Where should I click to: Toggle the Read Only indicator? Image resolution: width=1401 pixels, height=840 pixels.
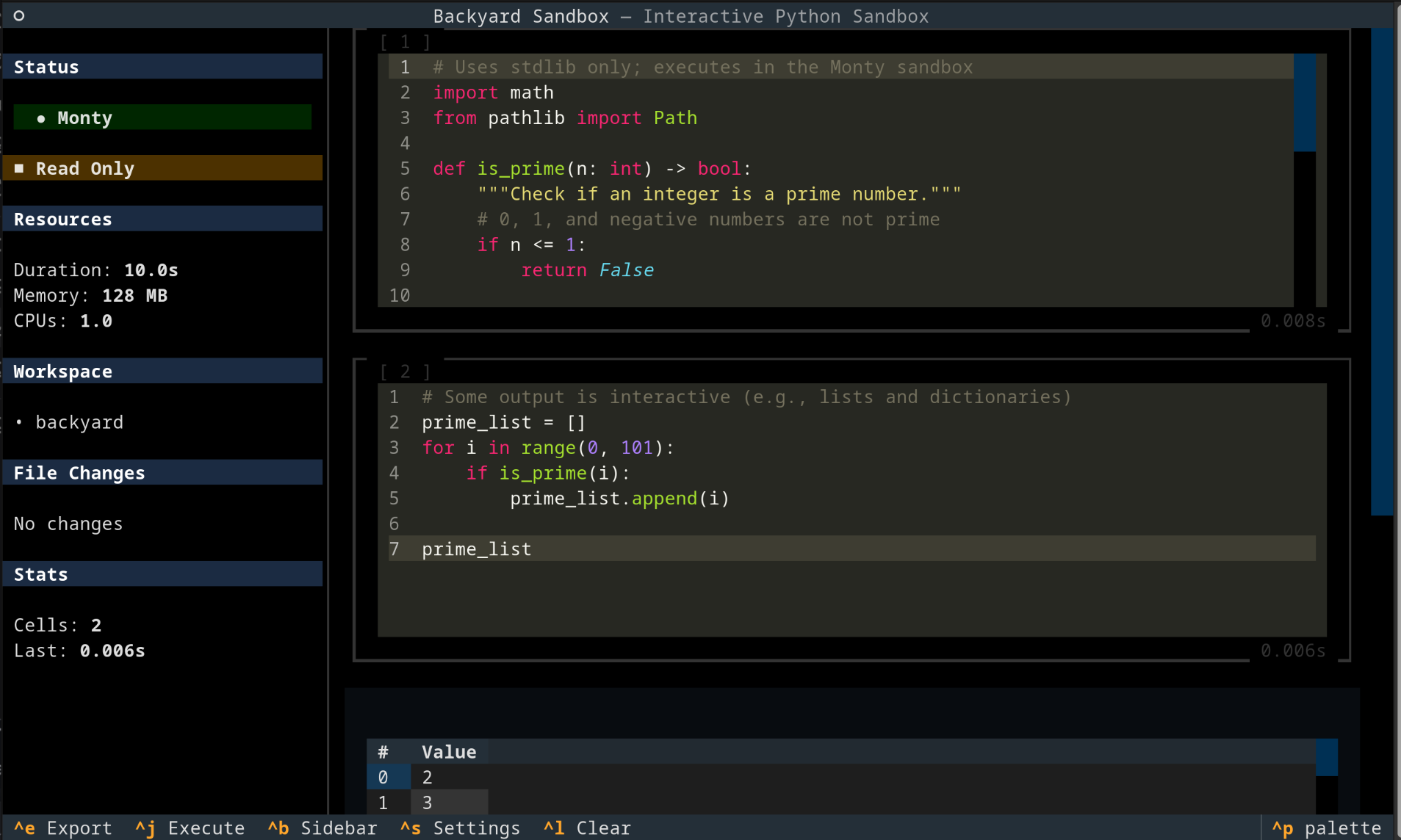[162, 168]
